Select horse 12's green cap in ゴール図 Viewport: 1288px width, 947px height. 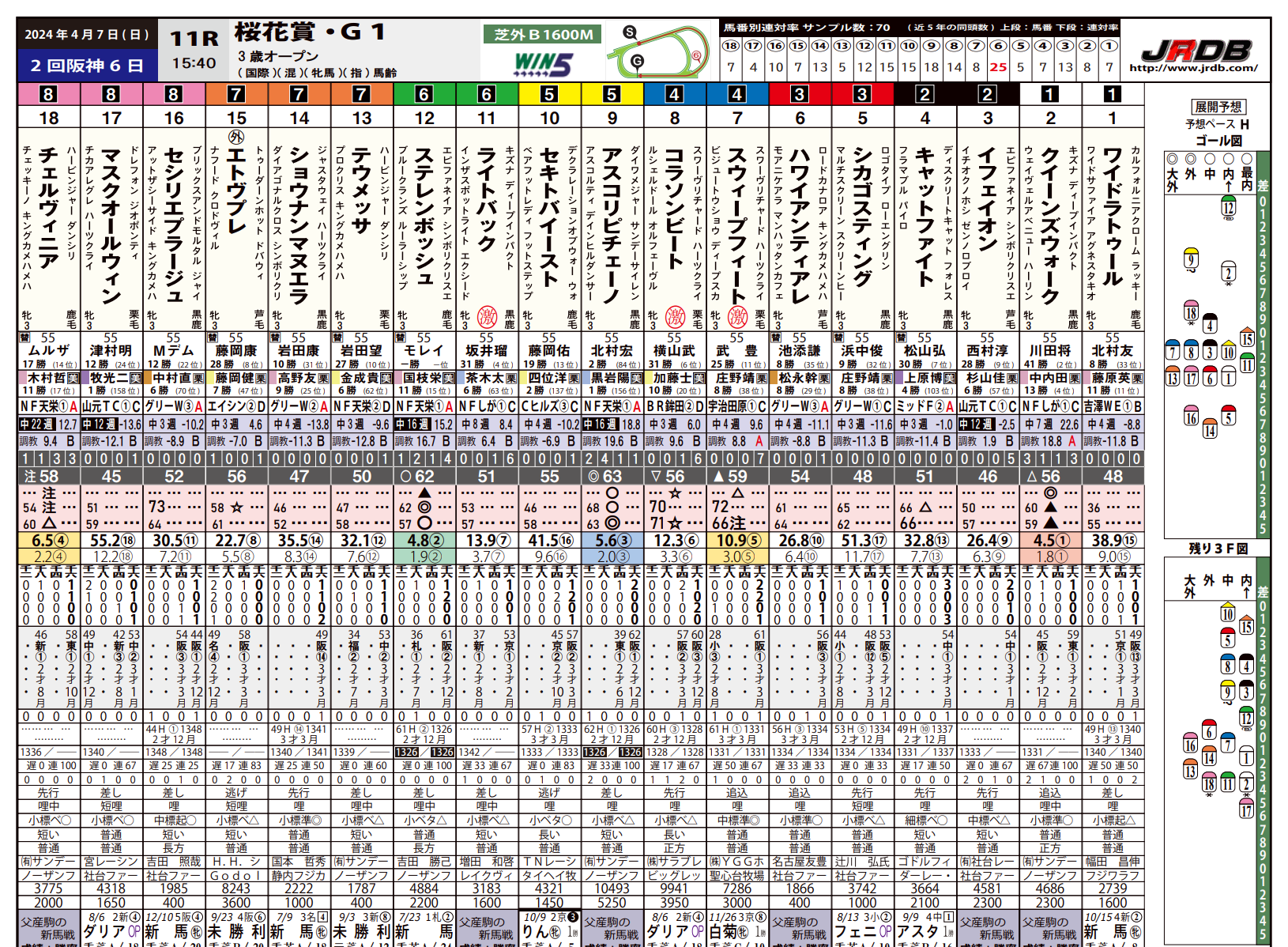tap(1227, 207)
